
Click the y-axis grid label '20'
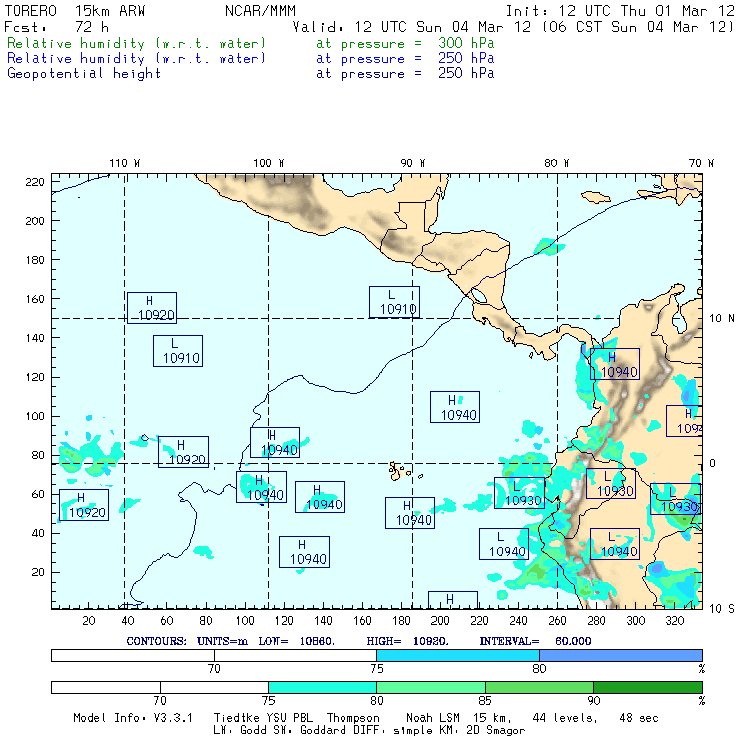point(38,572)
